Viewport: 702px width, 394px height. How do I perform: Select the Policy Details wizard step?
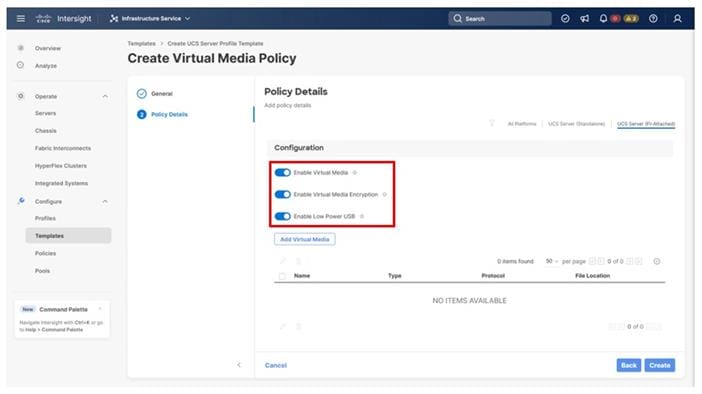click(x=162, y=114)
